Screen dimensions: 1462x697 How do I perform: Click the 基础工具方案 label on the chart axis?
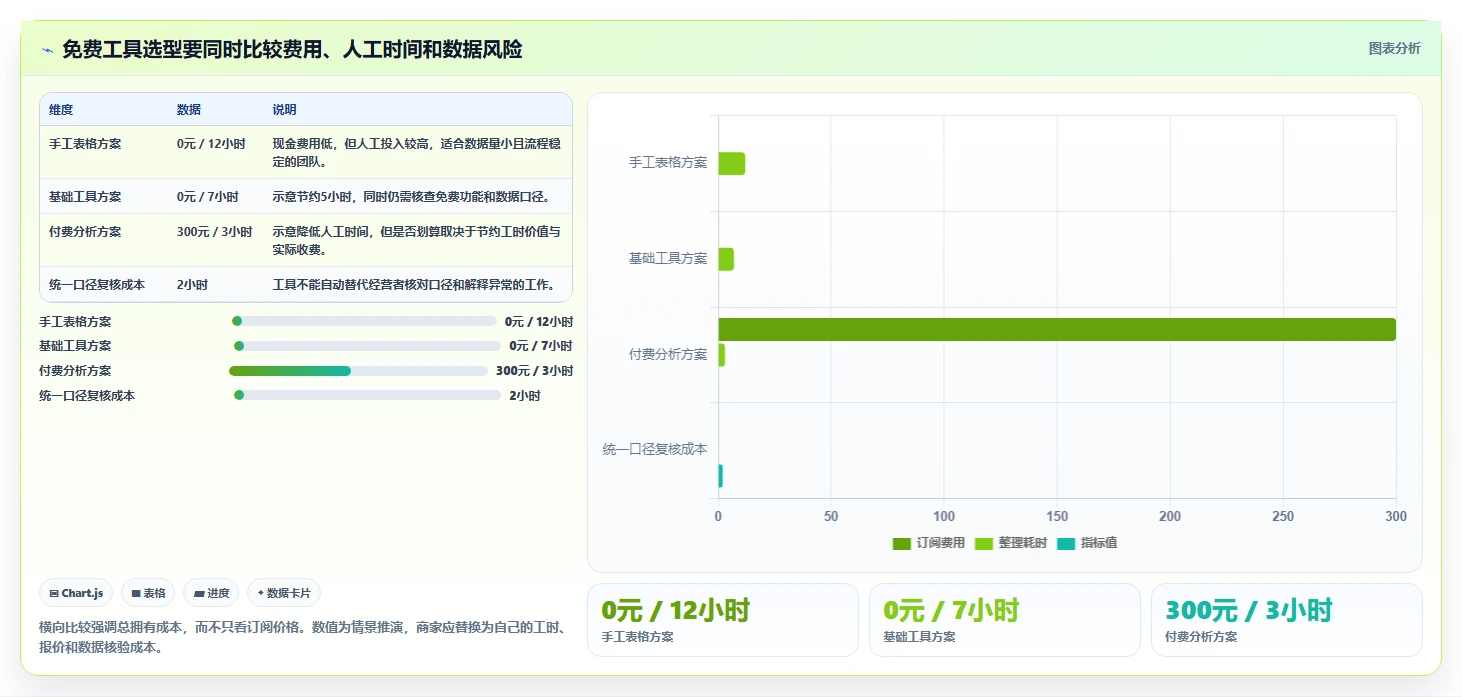coord(668,258)
